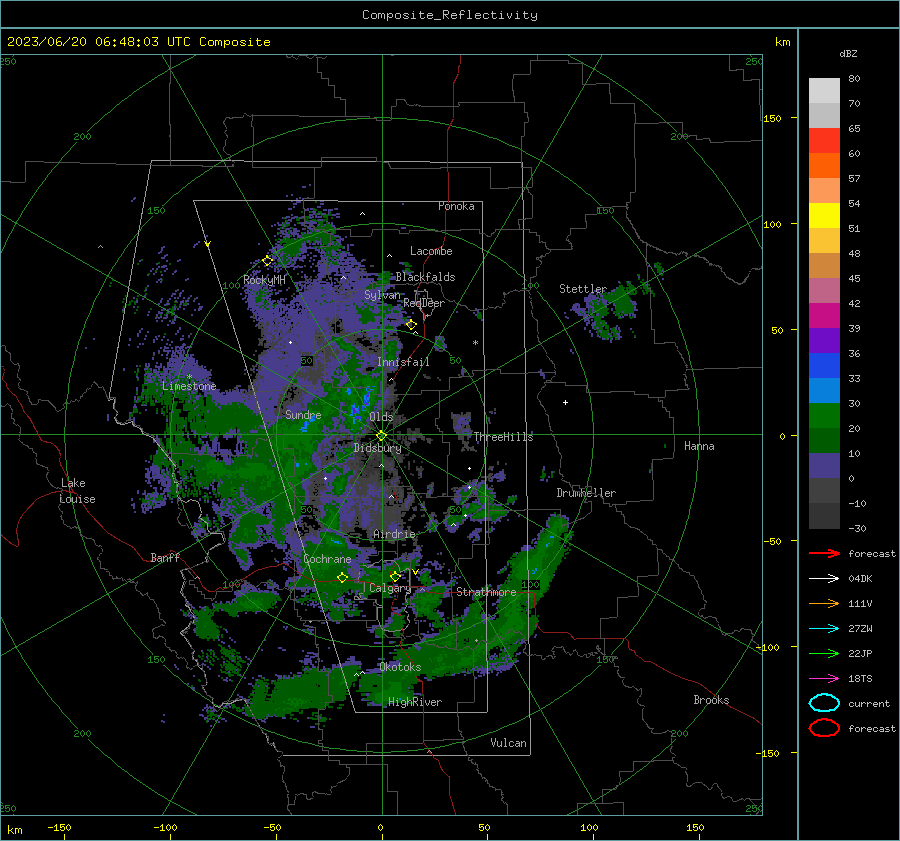Click the red forecast arrow in legend
The height and width of the screenshot is (841, 900).
[x=824, y=553]
